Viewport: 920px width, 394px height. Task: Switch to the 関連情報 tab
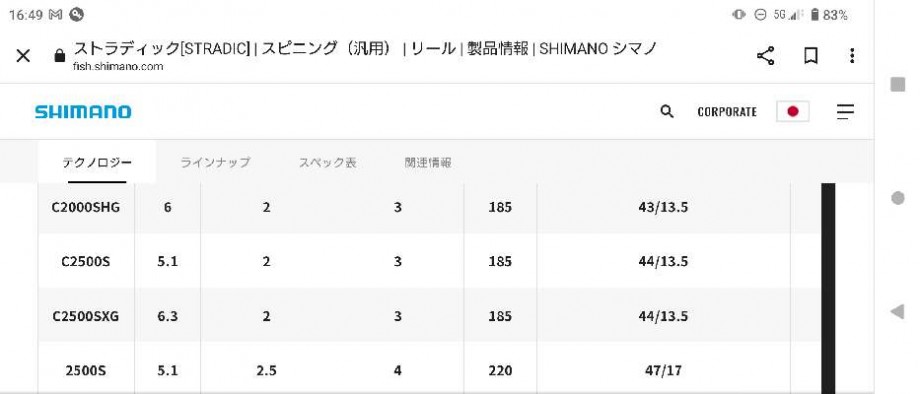click(x=428, y=162)
